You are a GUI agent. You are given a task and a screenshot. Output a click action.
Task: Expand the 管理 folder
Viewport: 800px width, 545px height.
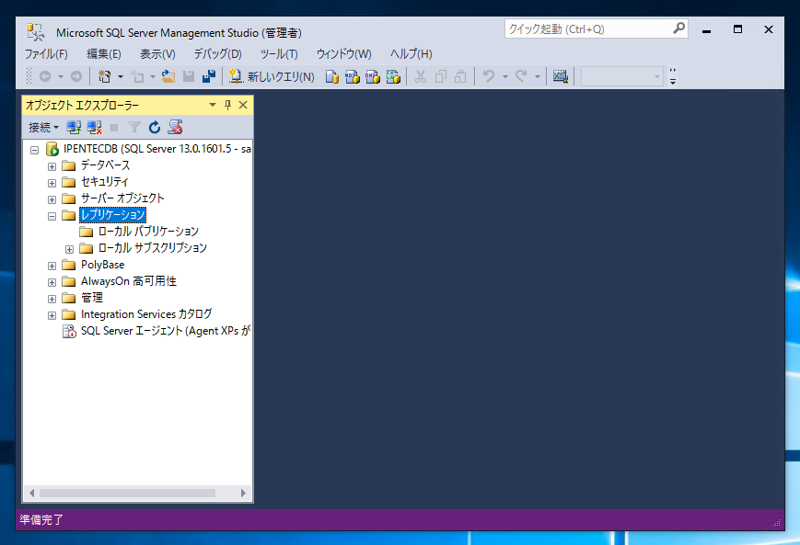[x=52, y=299]
